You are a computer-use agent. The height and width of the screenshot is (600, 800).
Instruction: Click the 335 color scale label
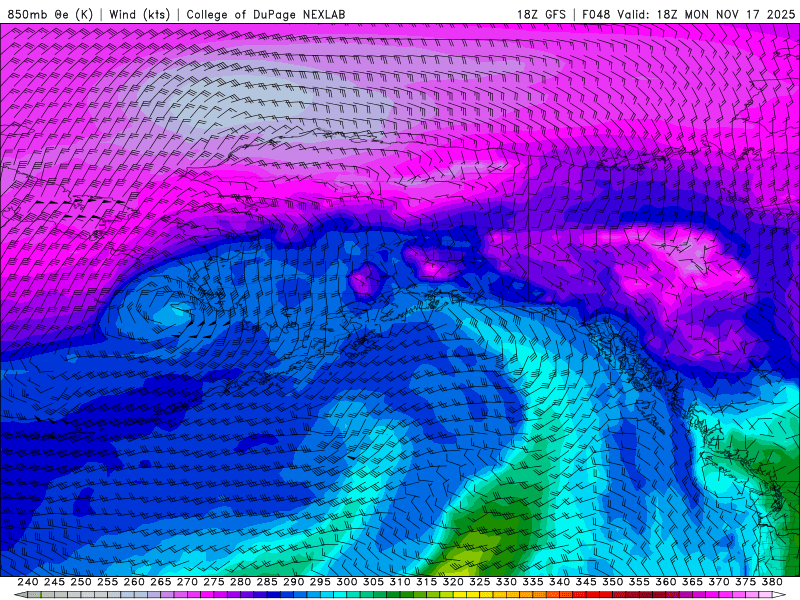click(533, 582)
